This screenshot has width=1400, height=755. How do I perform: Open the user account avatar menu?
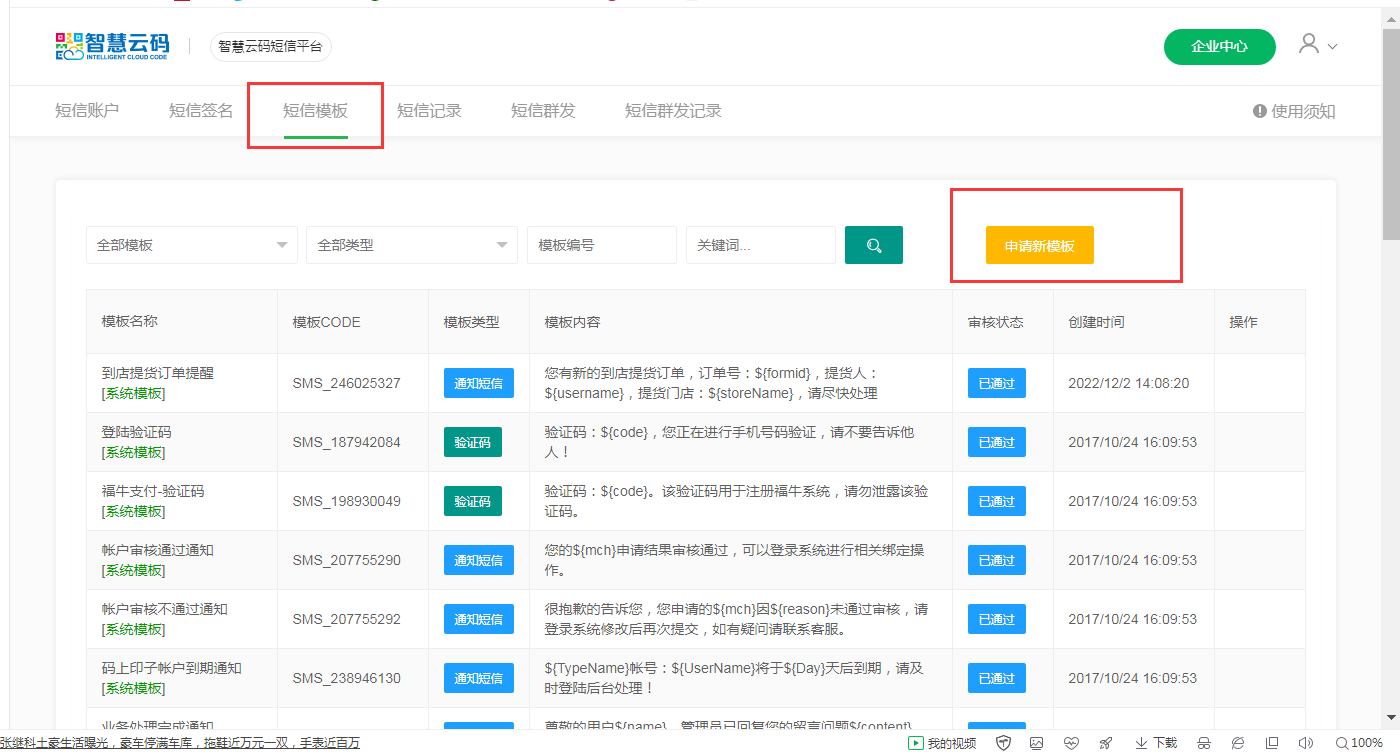point(1316,45)
